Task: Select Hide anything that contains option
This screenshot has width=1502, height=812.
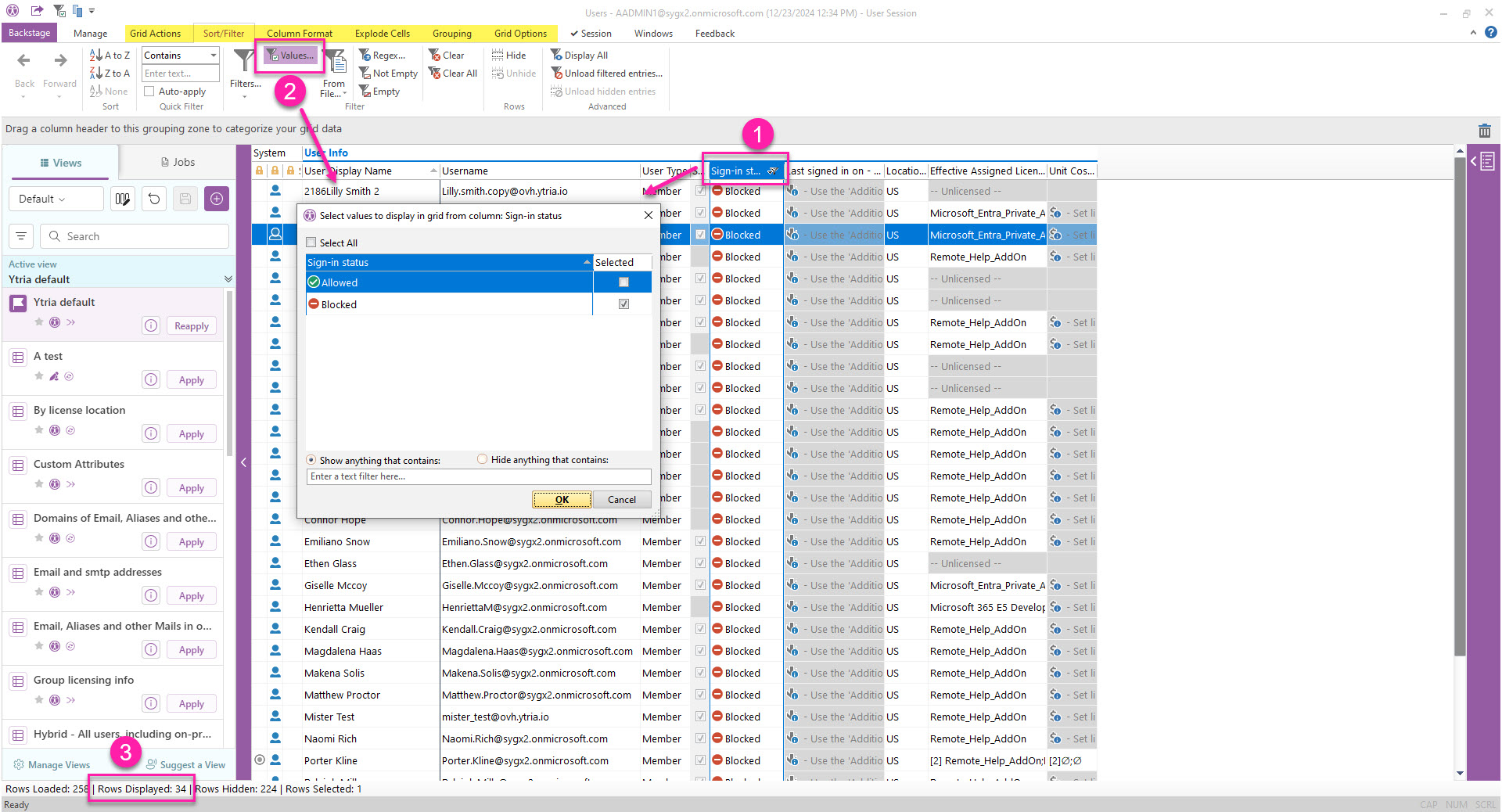Action: click(x=482, y=460)
